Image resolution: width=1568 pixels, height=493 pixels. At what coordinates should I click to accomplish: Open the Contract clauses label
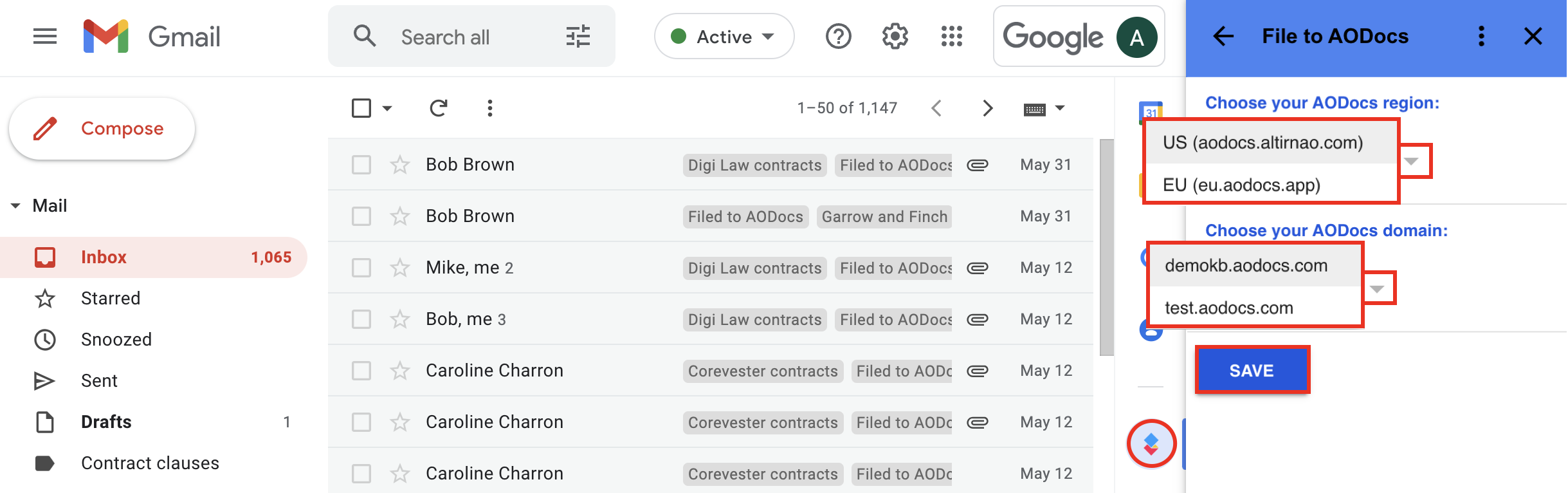[x=153, y=463]
